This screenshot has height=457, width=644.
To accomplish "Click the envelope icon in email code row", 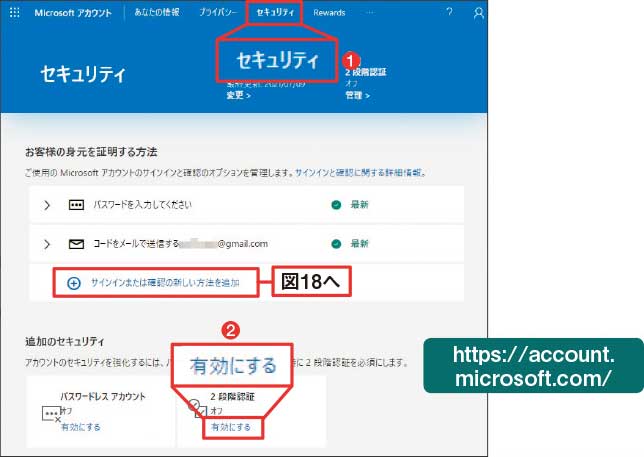I will [x=76, y=244].
